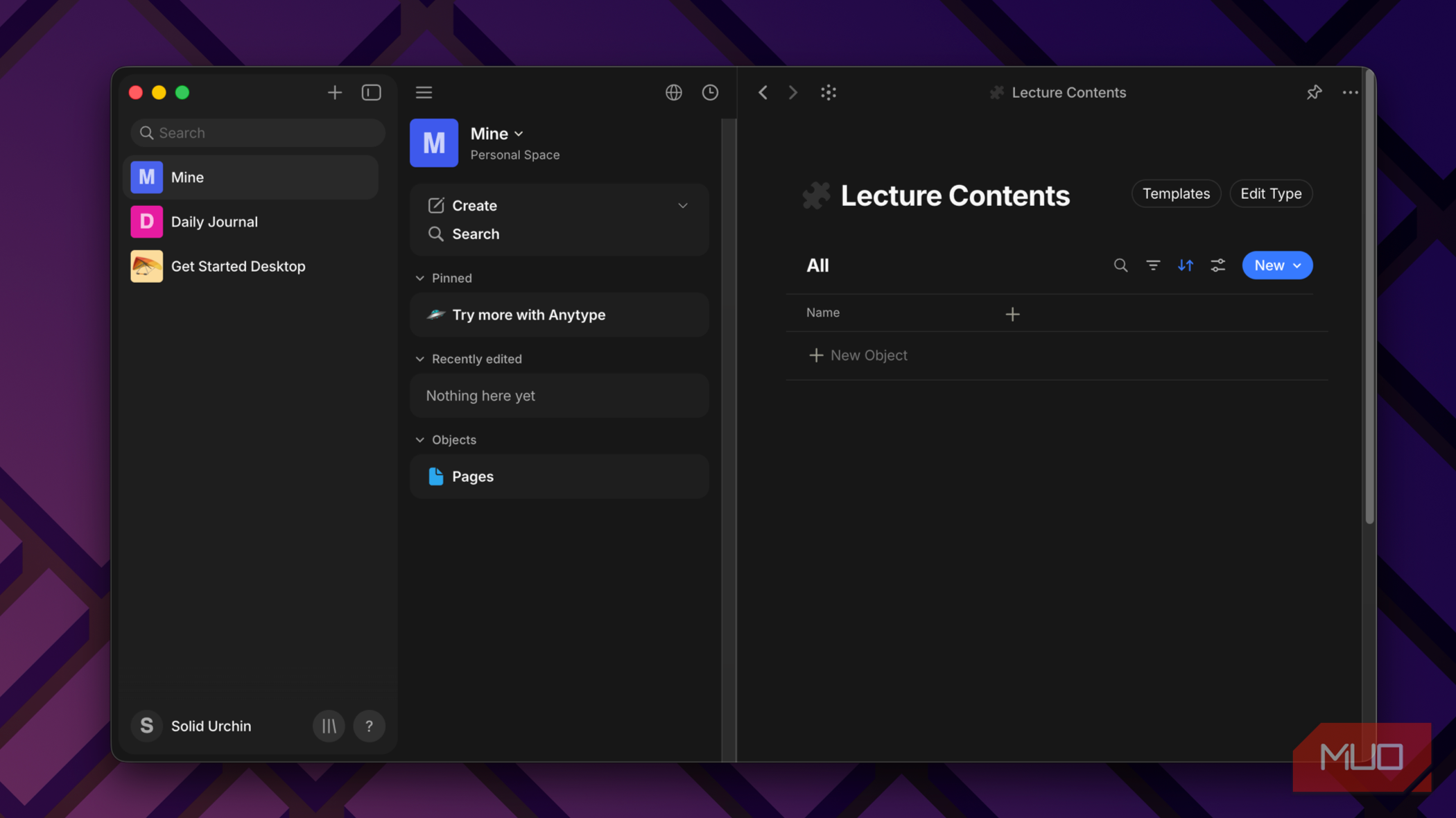The image size is (1456, 818).
Task: Open the Pages object list
Action: [x=559, y=476]
